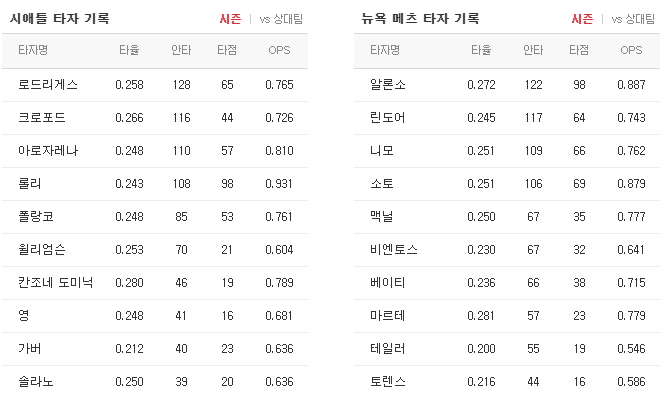The height and width of the screenshot is (402, 661).
Task: Select 시즌 tab in 시애틀 타자 기록
Action: click(230, 19)
